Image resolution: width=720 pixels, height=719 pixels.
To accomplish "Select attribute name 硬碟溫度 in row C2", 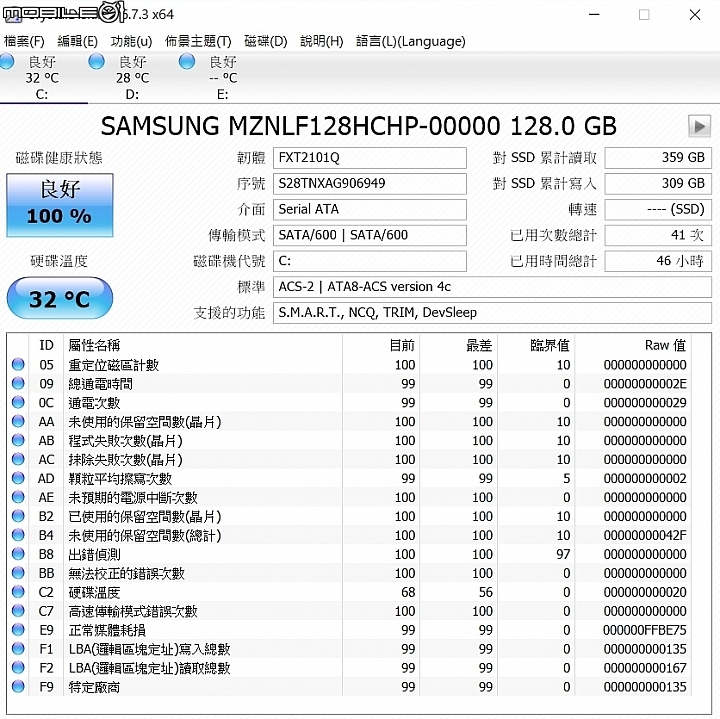I will pyautogui.click(x=94, y=592).
